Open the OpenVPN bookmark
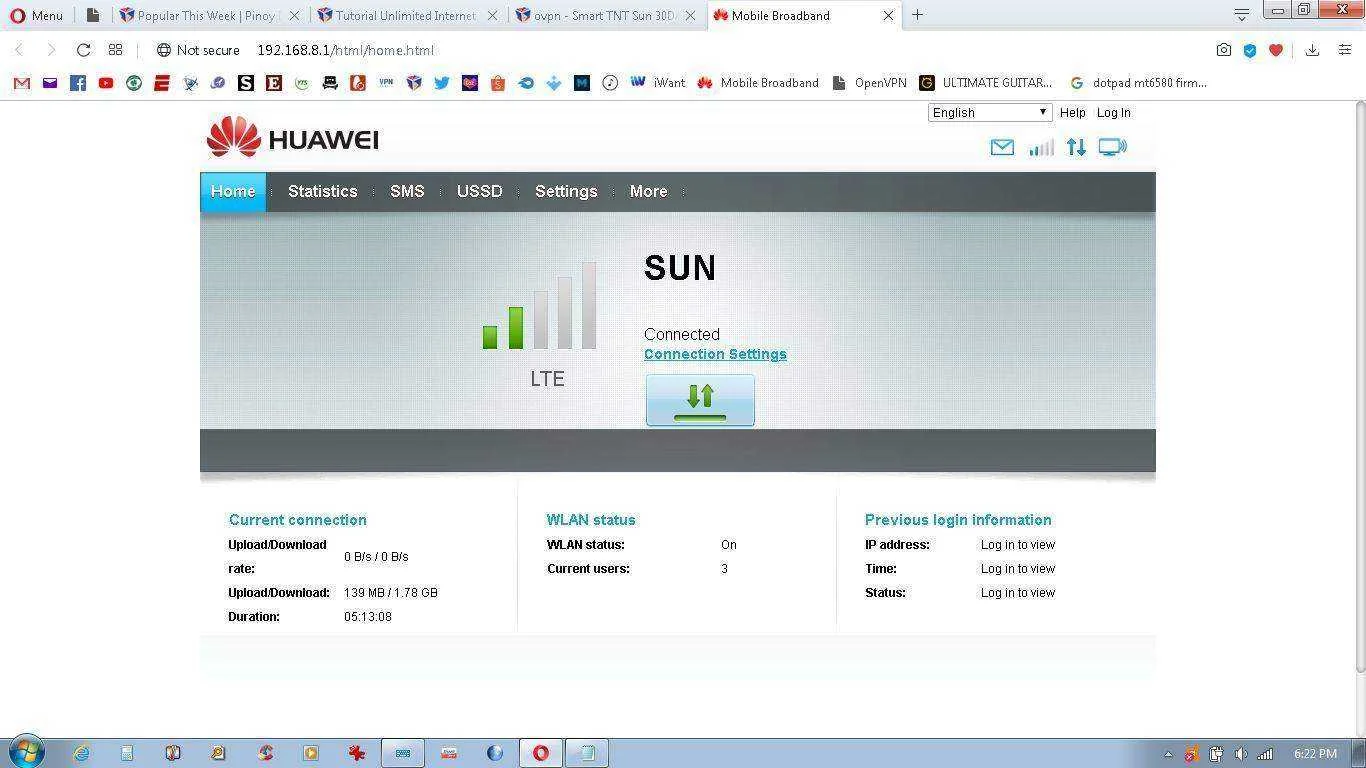Viewport: 1366px width, 768px height. tap(869, 83)
